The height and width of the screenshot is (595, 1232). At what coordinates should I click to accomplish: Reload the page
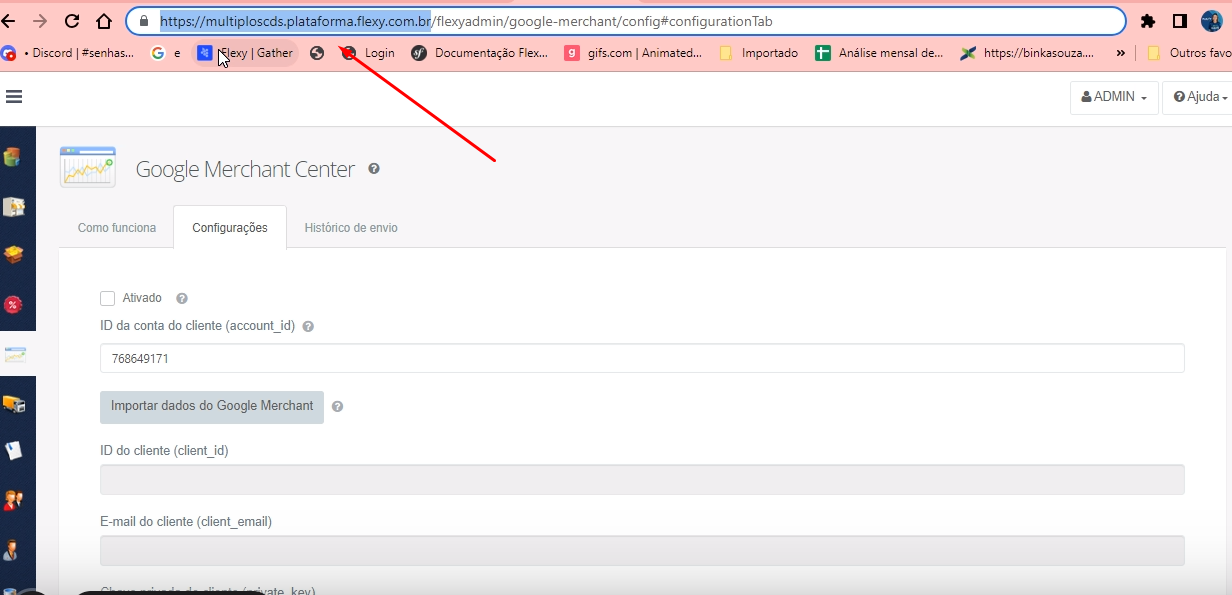(72, 21)
